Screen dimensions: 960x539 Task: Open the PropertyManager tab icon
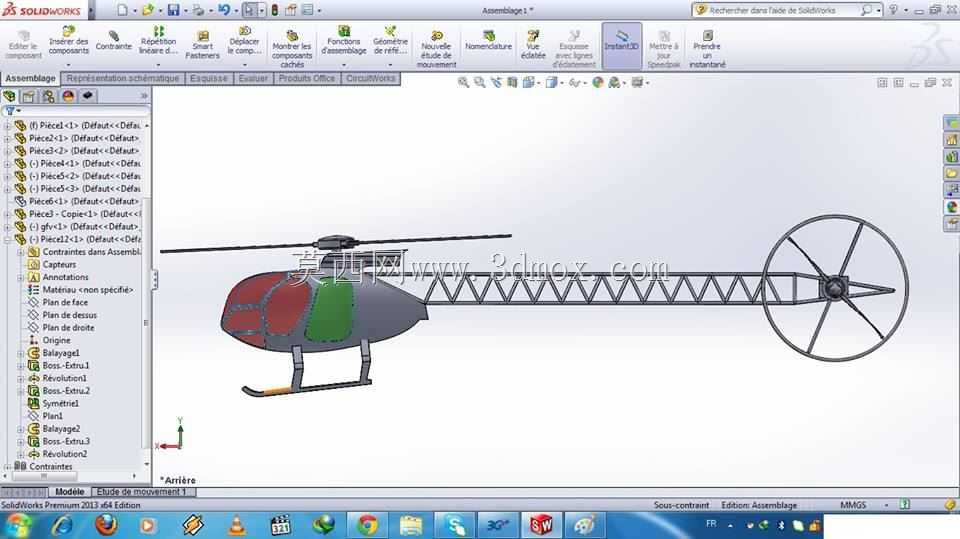click(29, 96)
